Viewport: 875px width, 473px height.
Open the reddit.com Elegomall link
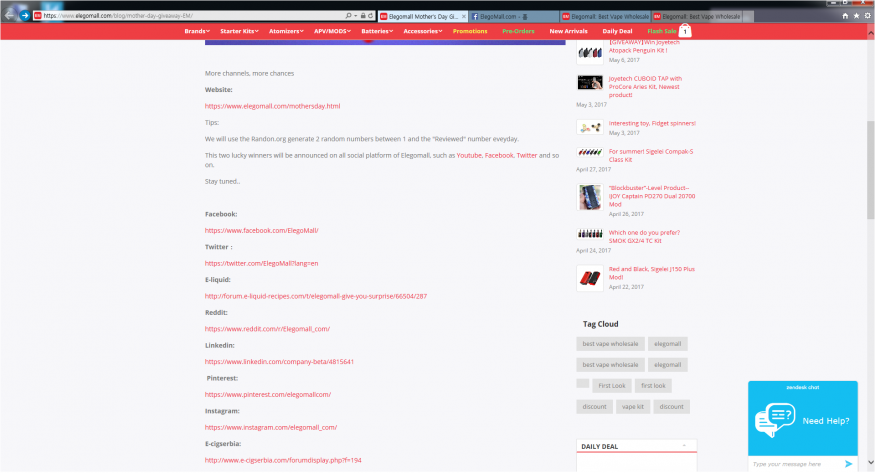point(267,329)
